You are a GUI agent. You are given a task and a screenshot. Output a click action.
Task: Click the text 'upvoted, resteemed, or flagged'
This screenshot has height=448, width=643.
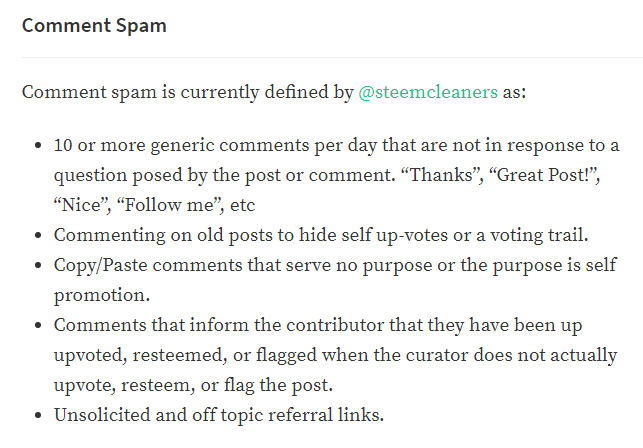coord(185,355)
